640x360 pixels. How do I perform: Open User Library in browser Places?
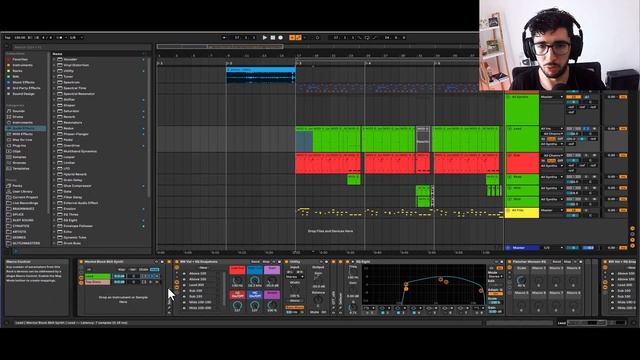click(22, 191)
